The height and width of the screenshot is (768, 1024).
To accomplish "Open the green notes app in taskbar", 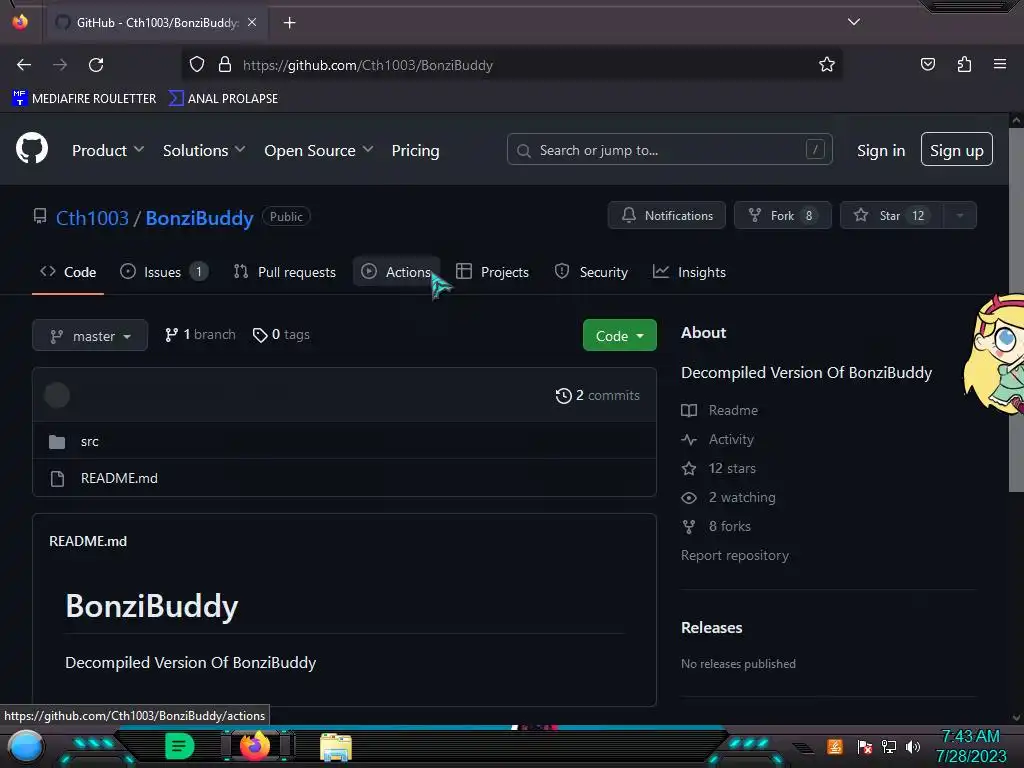I will pyautogui.click(x=180, y=746).
